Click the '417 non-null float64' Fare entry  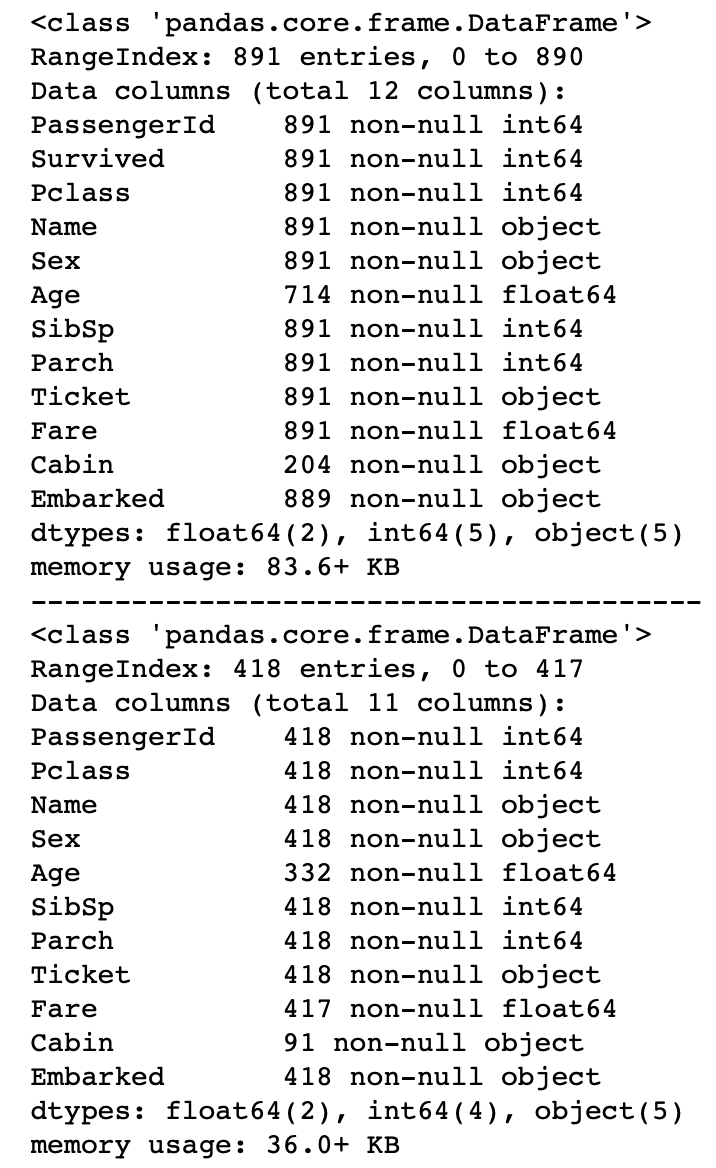[449, 1009]
